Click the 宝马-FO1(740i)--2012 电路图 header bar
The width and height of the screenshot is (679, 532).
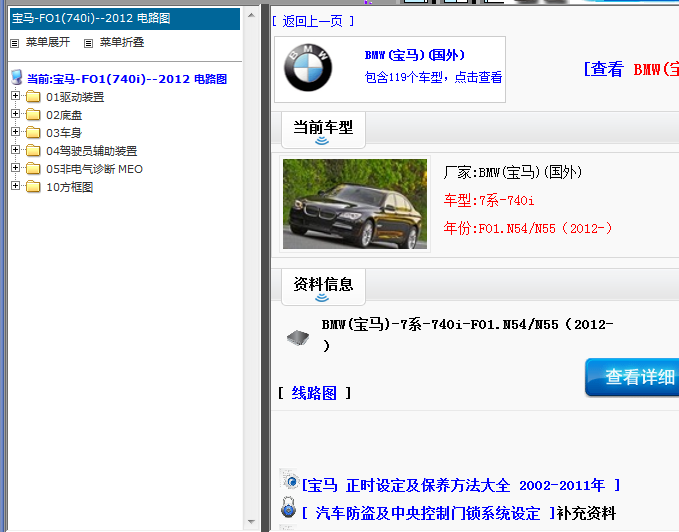click(125, 19)
